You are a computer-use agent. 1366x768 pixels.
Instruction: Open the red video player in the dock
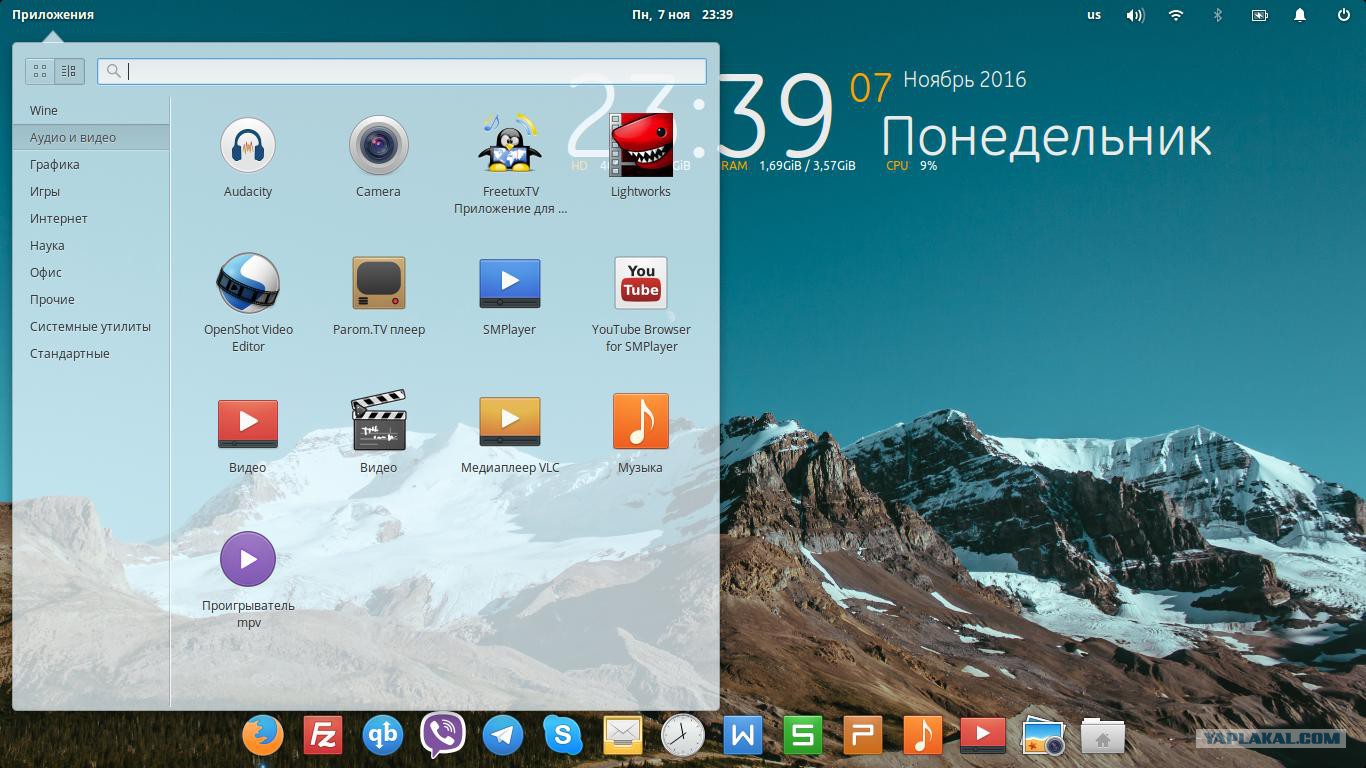coord(983,736)
